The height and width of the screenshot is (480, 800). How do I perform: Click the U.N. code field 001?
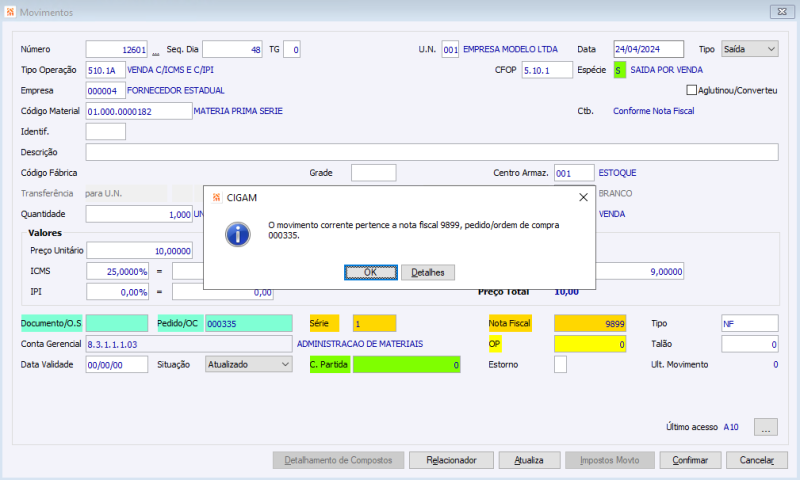450,49
